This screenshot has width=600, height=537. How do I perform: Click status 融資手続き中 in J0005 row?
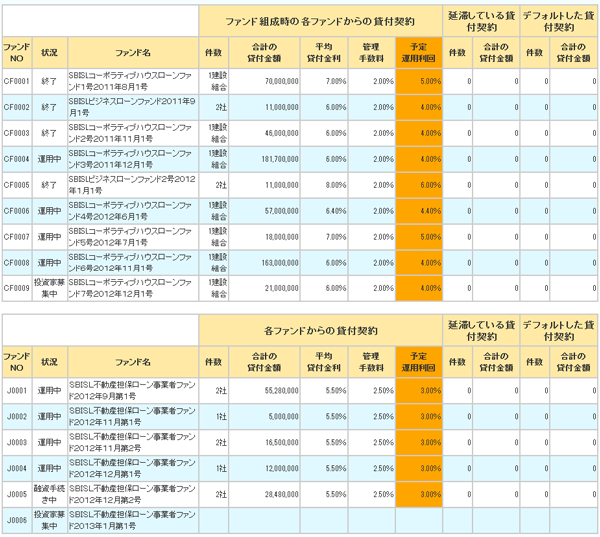click(x=49, y=495)
